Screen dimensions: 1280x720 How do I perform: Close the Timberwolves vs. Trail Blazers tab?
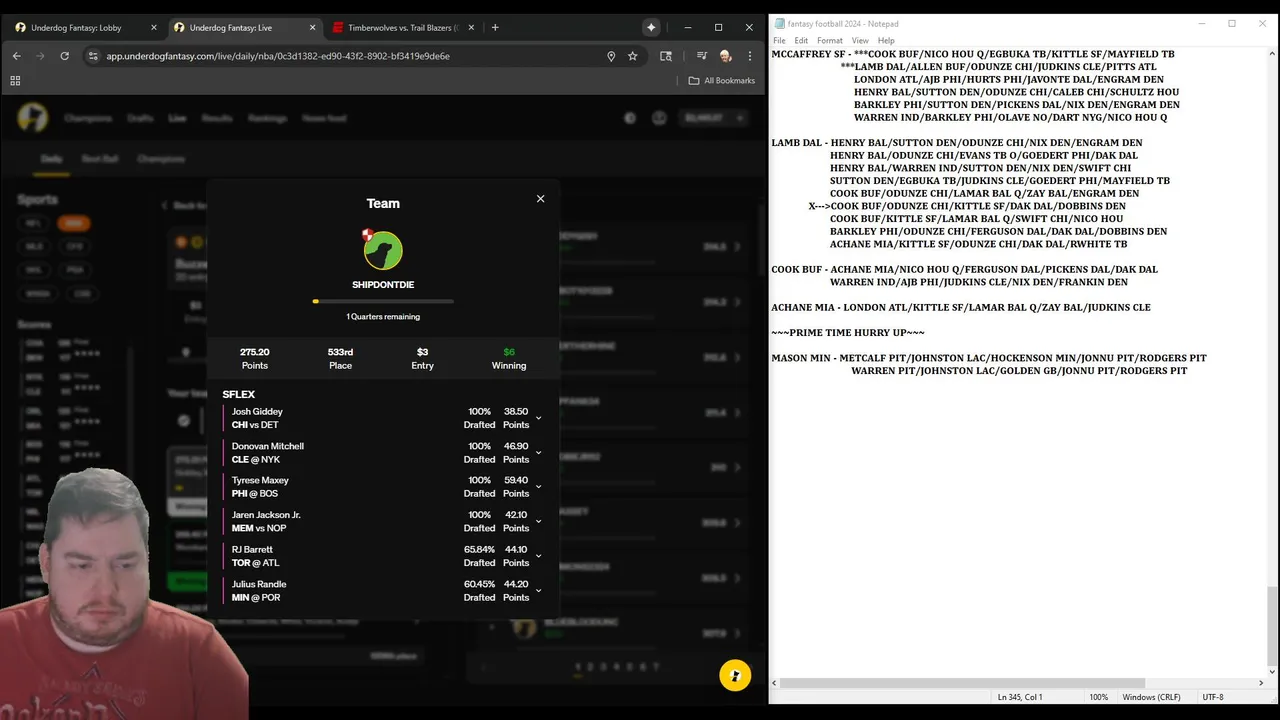(470, 28)
